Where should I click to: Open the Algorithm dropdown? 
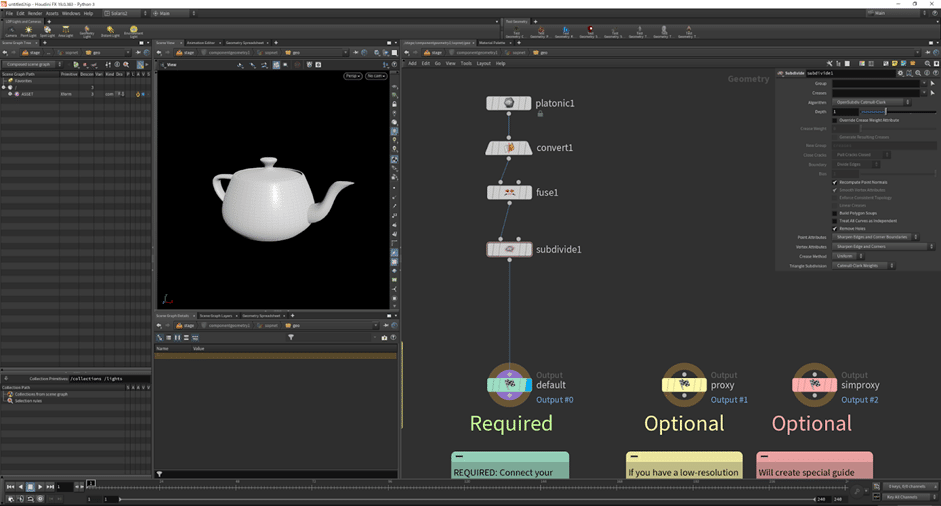pos(872,102)
